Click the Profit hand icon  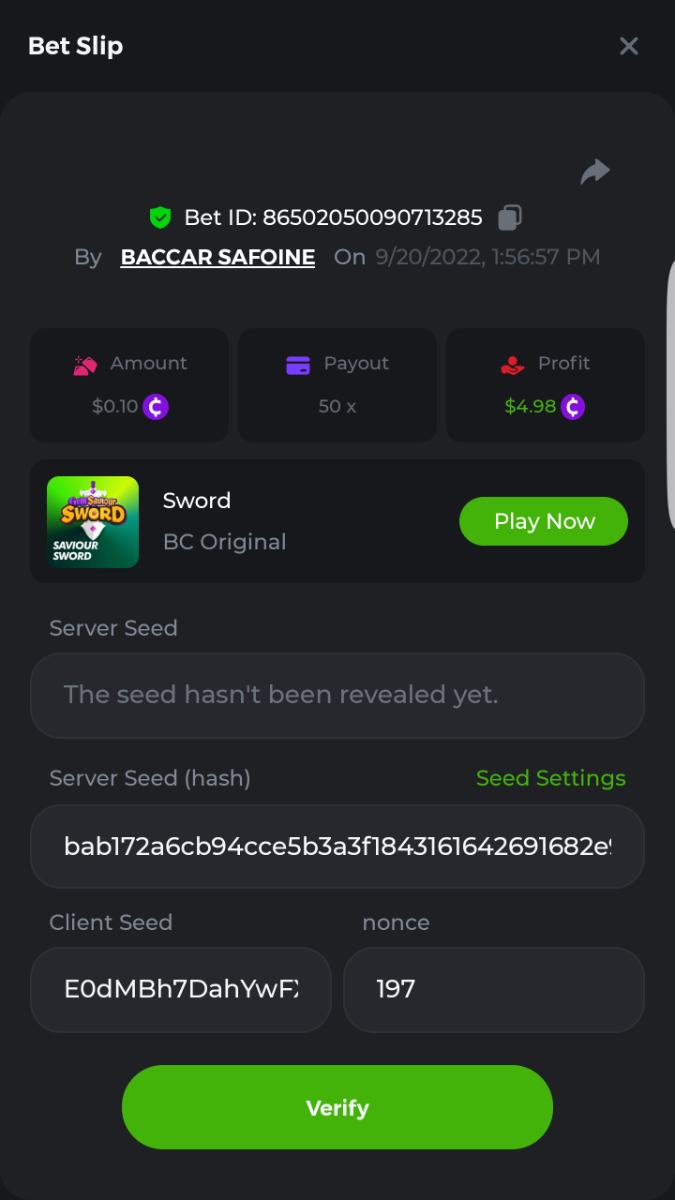[x=513, y=364]
